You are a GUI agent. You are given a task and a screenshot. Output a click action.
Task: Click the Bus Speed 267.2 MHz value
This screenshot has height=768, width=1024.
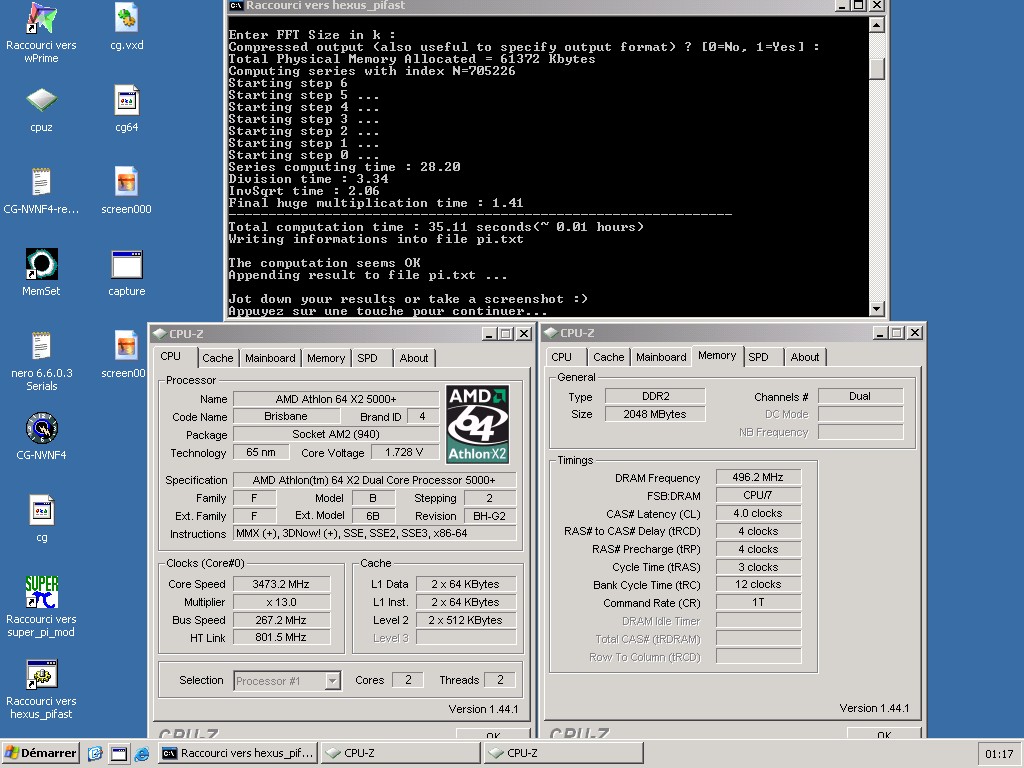pos(281,620)
